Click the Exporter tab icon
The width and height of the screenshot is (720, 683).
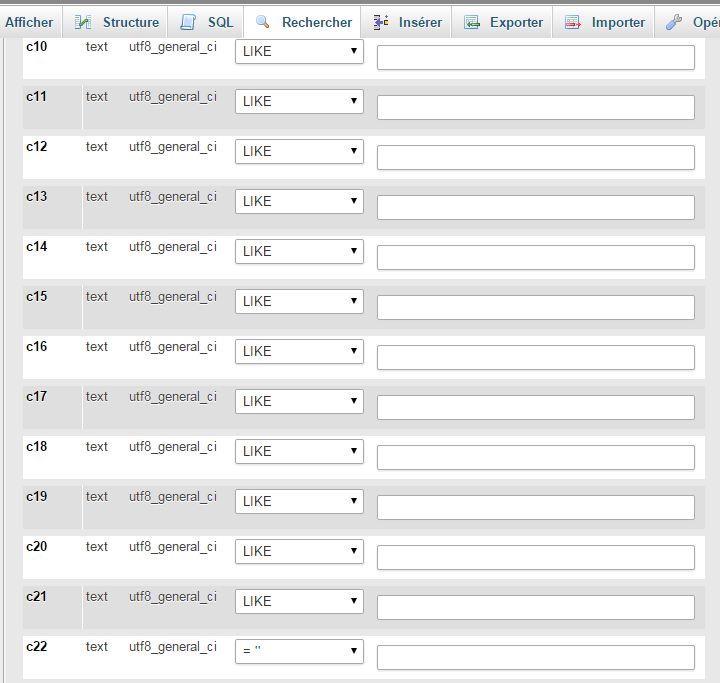pos(472,22)
